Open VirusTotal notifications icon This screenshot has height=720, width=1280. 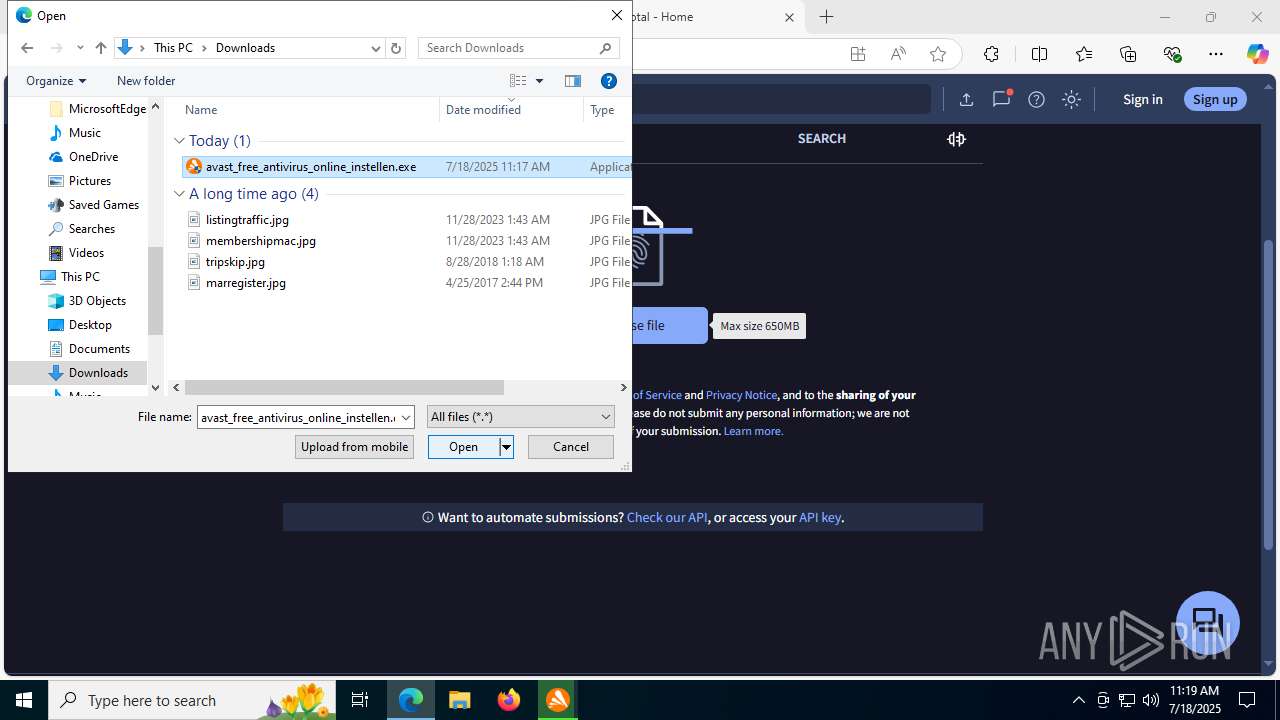click(1001, 99)
